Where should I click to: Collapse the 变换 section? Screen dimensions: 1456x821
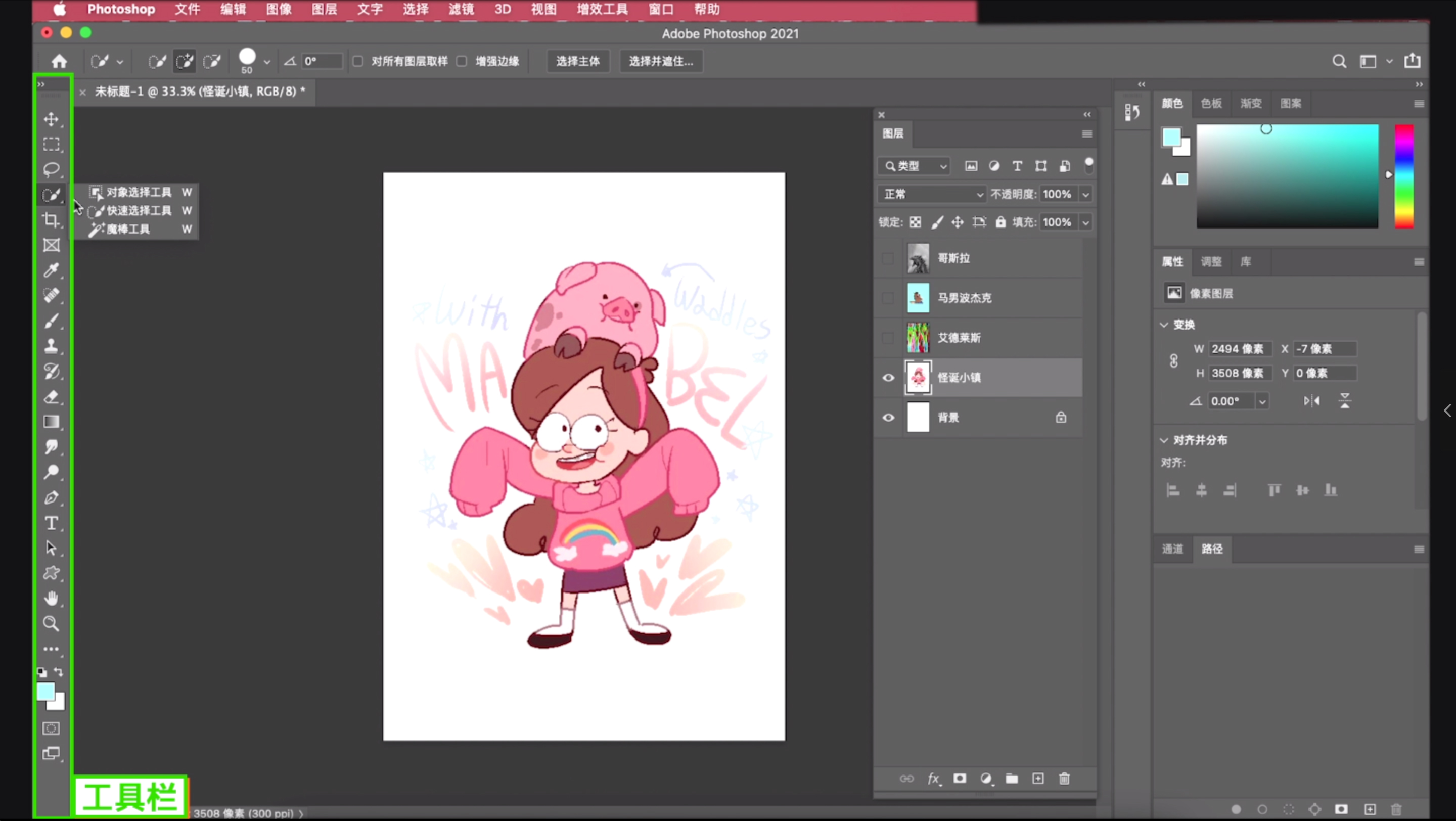click(x=1164, y=325)
